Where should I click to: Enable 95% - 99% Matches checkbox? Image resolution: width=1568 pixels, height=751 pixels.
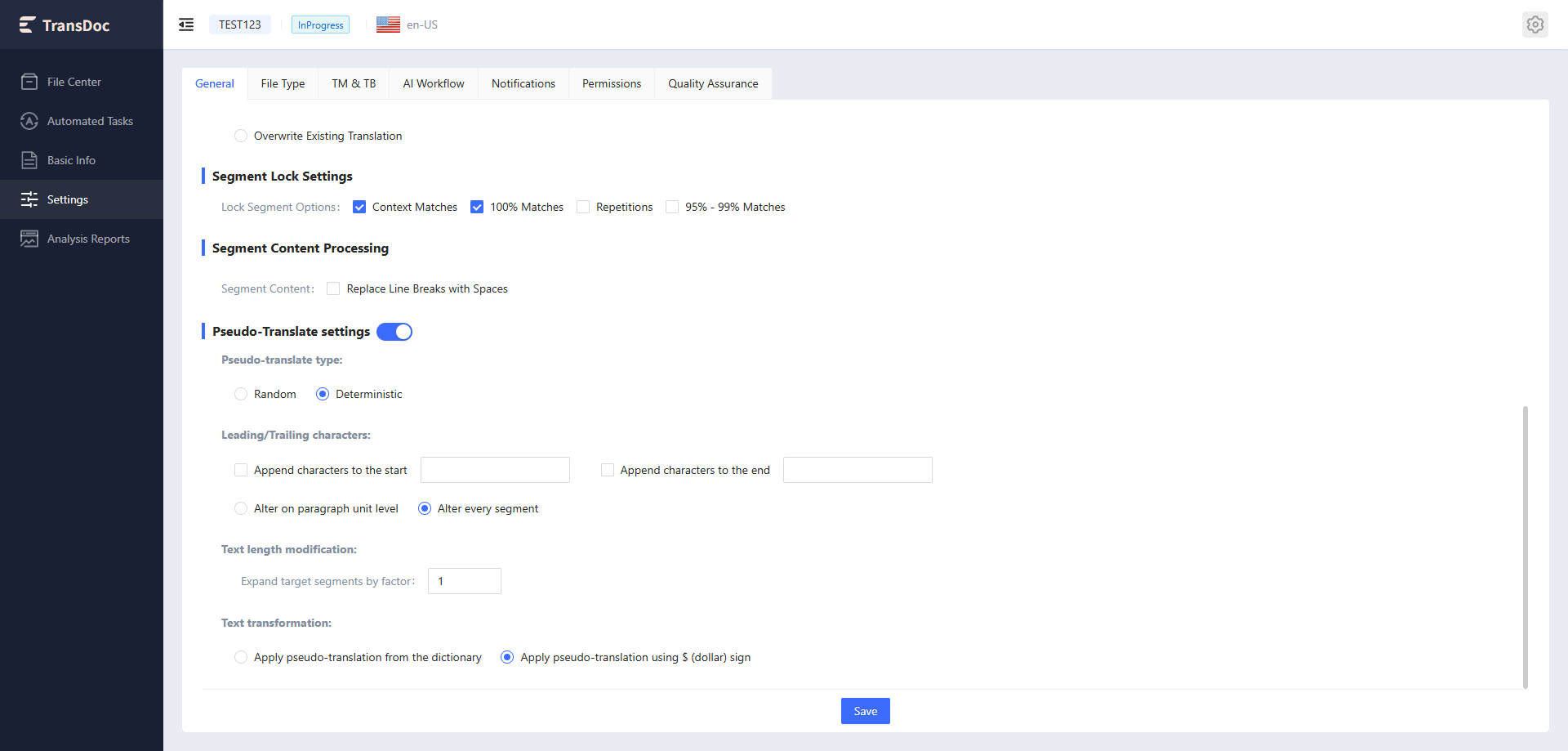click(x=672, y=207)
